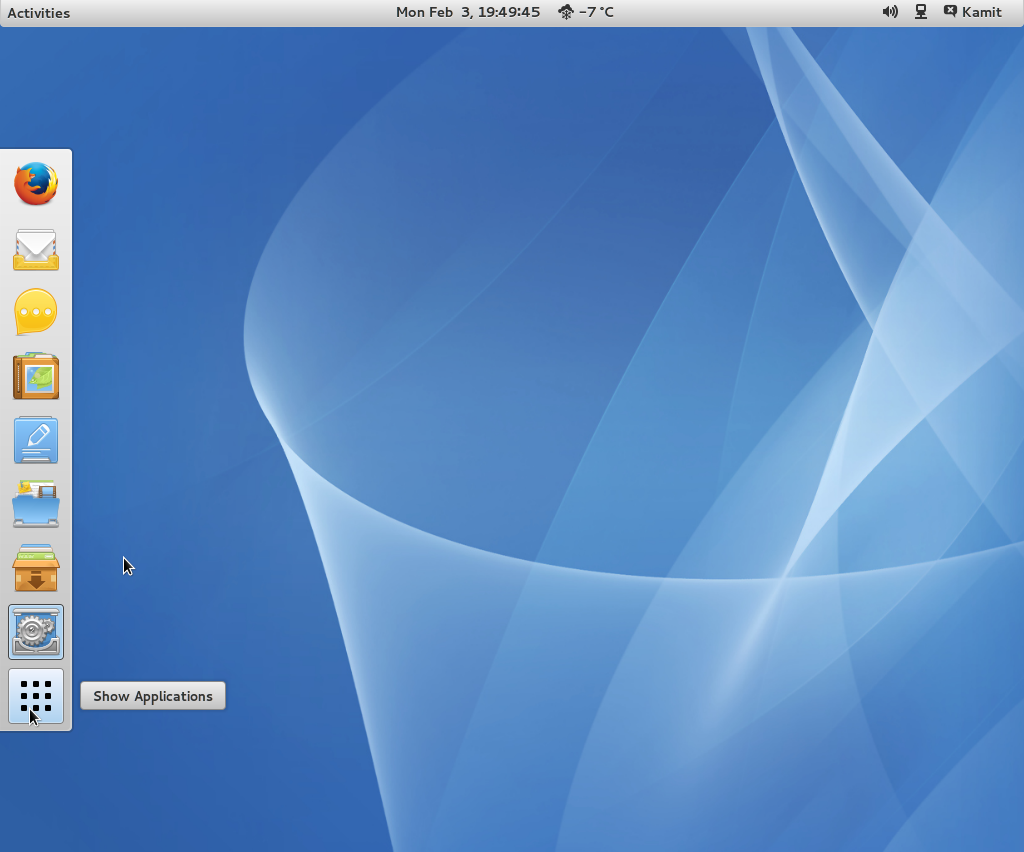This screenshot has height=852, width=1024.
Task: Click the messaging icon beside the username
Action: point(948,12)
